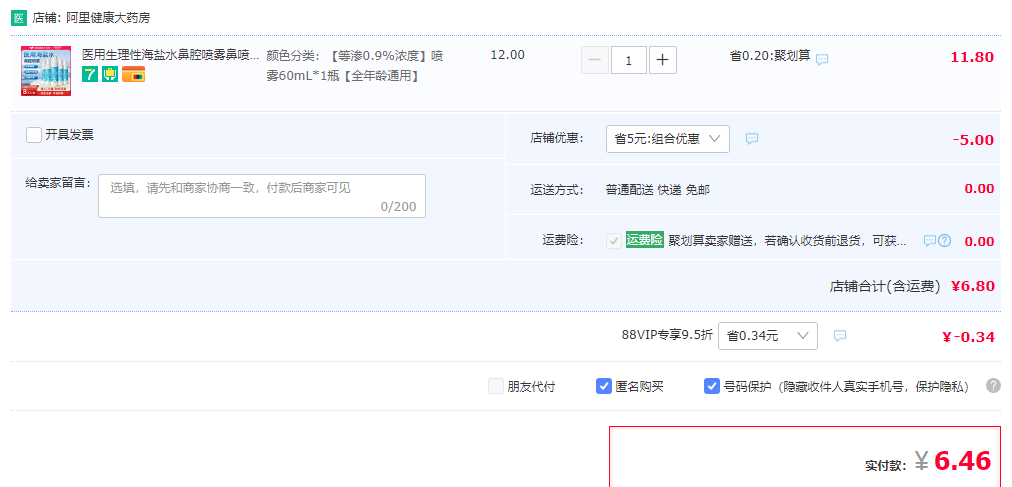The height and width of the screenshot is (487, 1012).
Task: Click the ¥-0.34 VIP discount amount
Action: 969,337
